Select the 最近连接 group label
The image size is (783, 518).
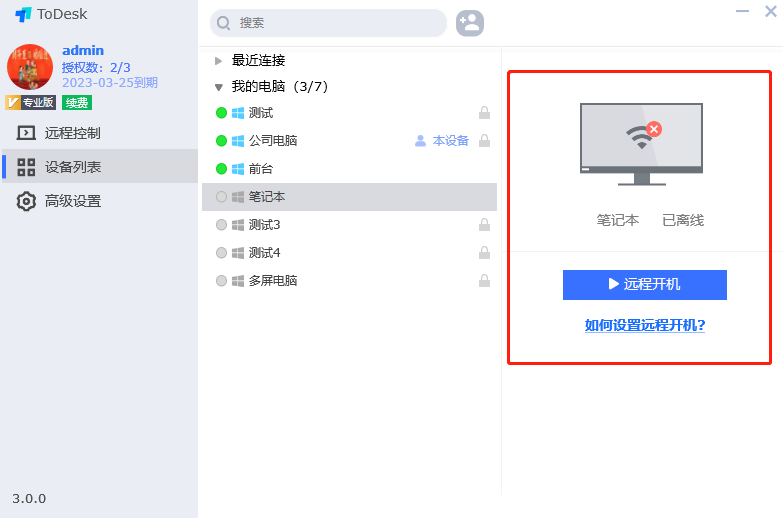(x=258, y=60)
